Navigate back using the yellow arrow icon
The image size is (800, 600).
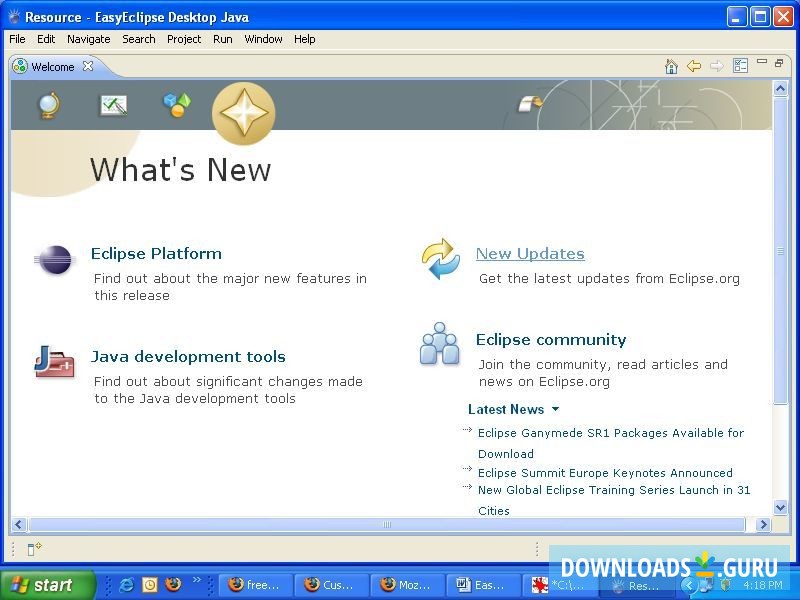pyautogui.click(x=695, y=66)
